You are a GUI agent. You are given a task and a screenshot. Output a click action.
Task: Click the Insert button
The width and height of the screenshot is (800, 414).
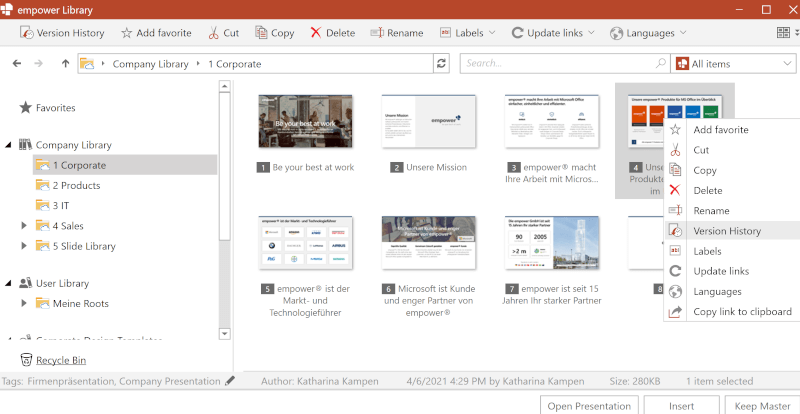pos(682,405)
